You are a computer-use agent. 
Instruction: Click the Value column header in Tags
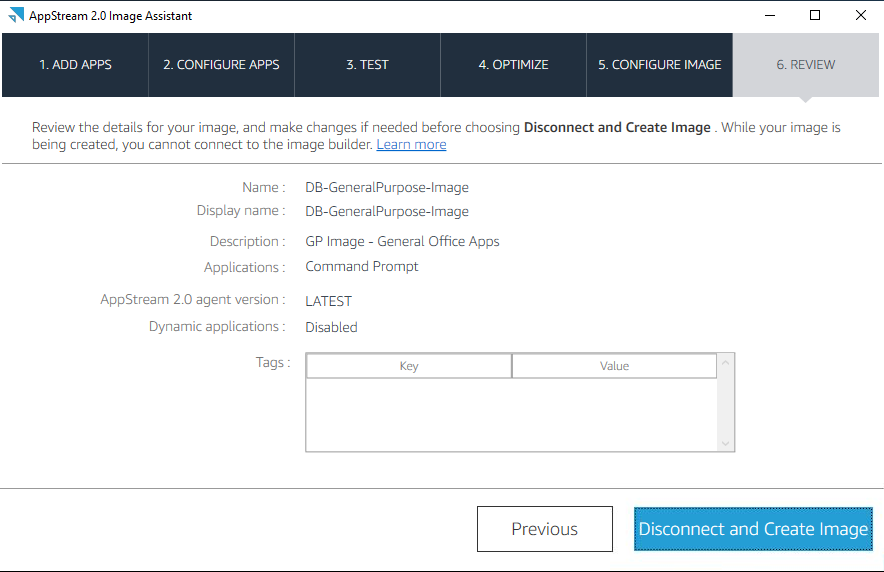point(615,366)
